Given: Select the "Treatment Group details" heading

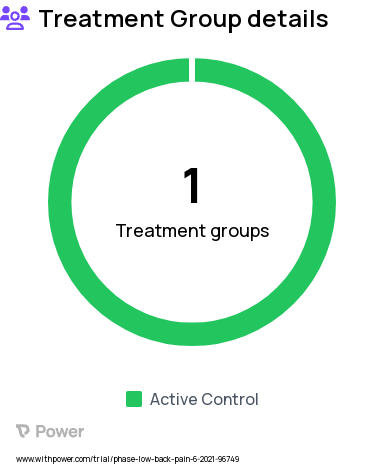Looking at the screenshot, I should [184, 19].
